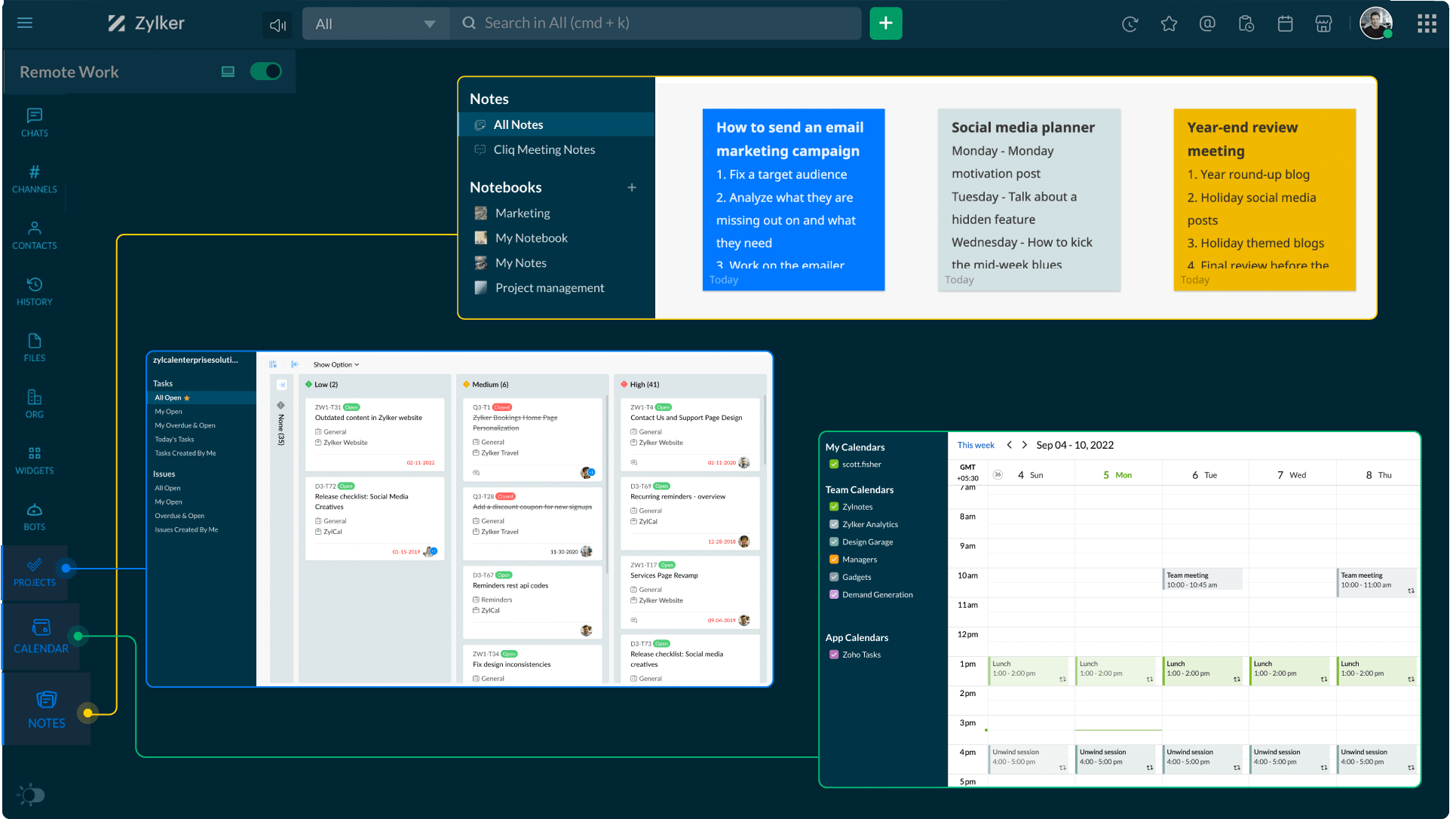Open the History panel
The width and height of the screenshot is (1456, 819).
coord(34,291)
